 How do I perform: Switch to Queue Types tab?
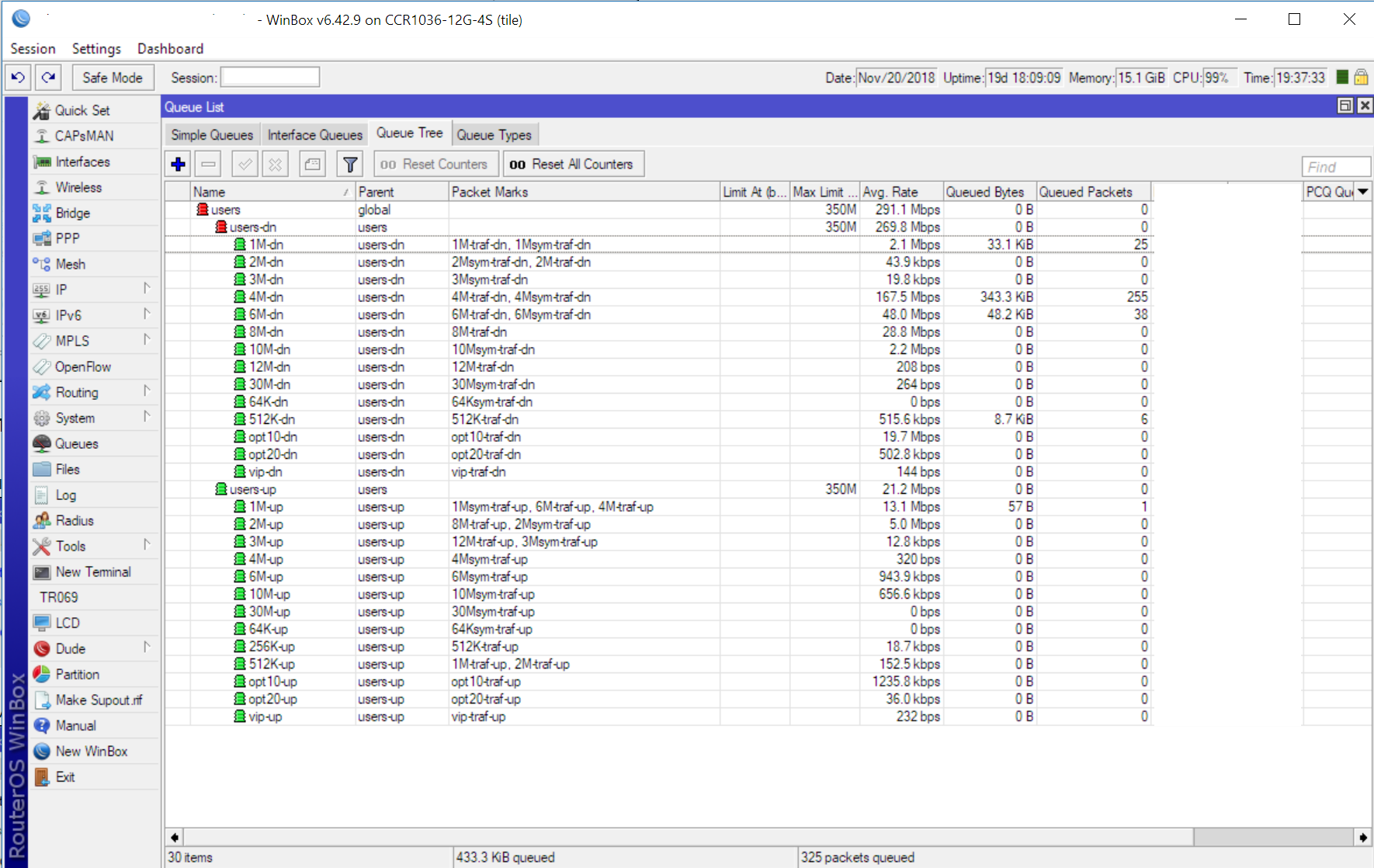(494, 135)
